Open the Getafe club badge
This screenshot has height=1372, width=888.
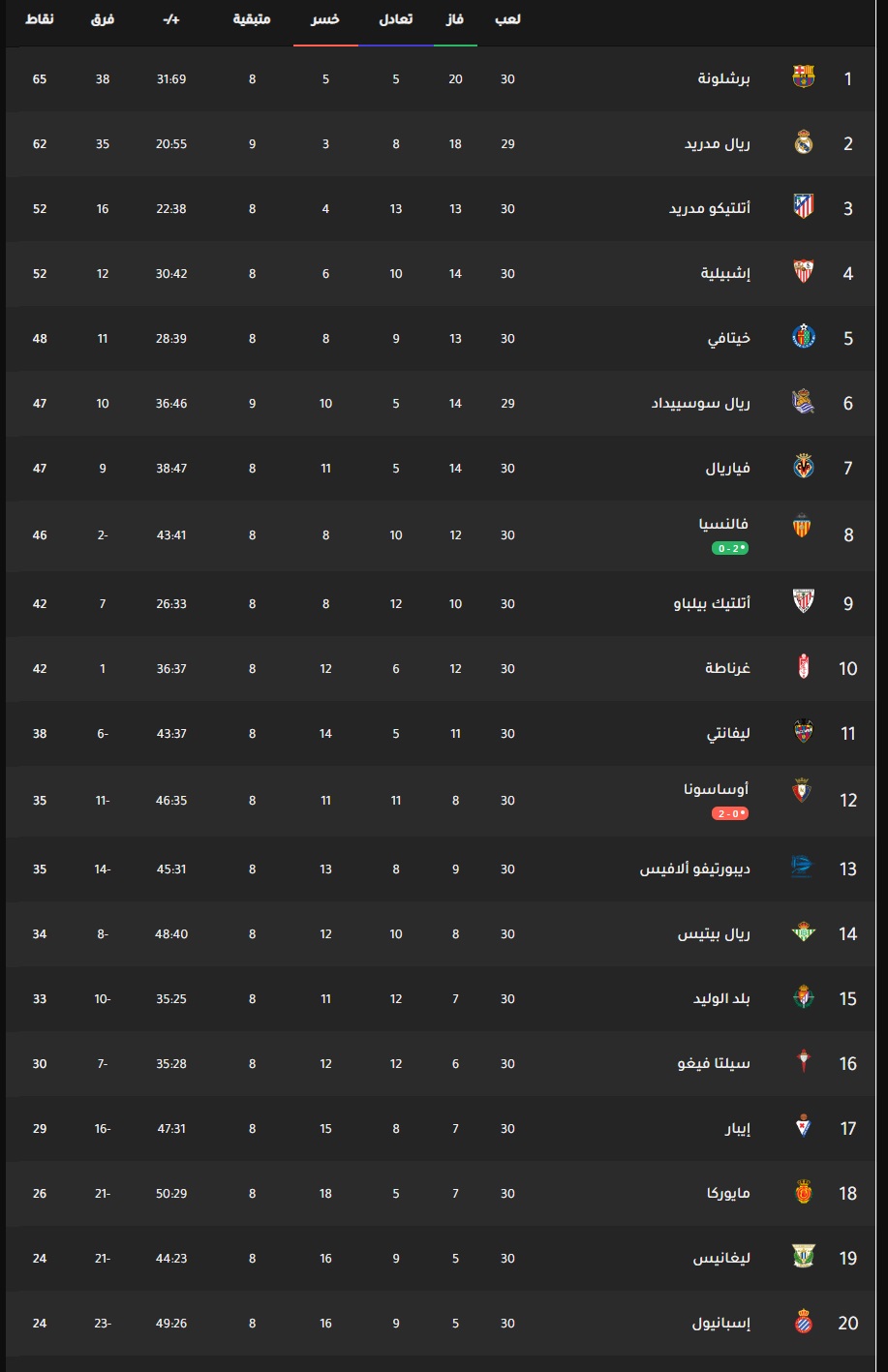pyautogui.click(x=803, y=337)
